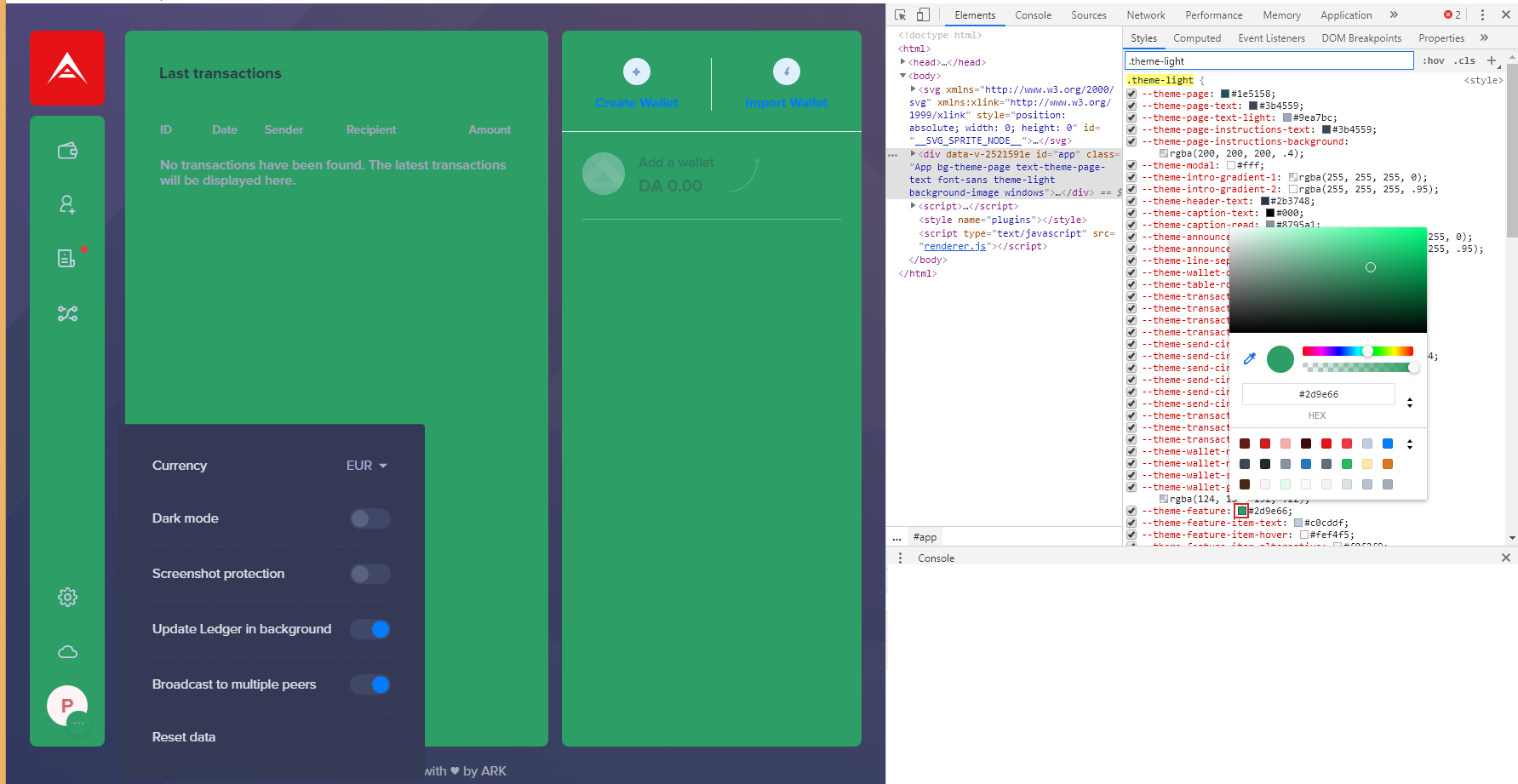Open the network/plugins icon in sidebar
Viewport: 1518px width, 784px height.
coord(67,313)
